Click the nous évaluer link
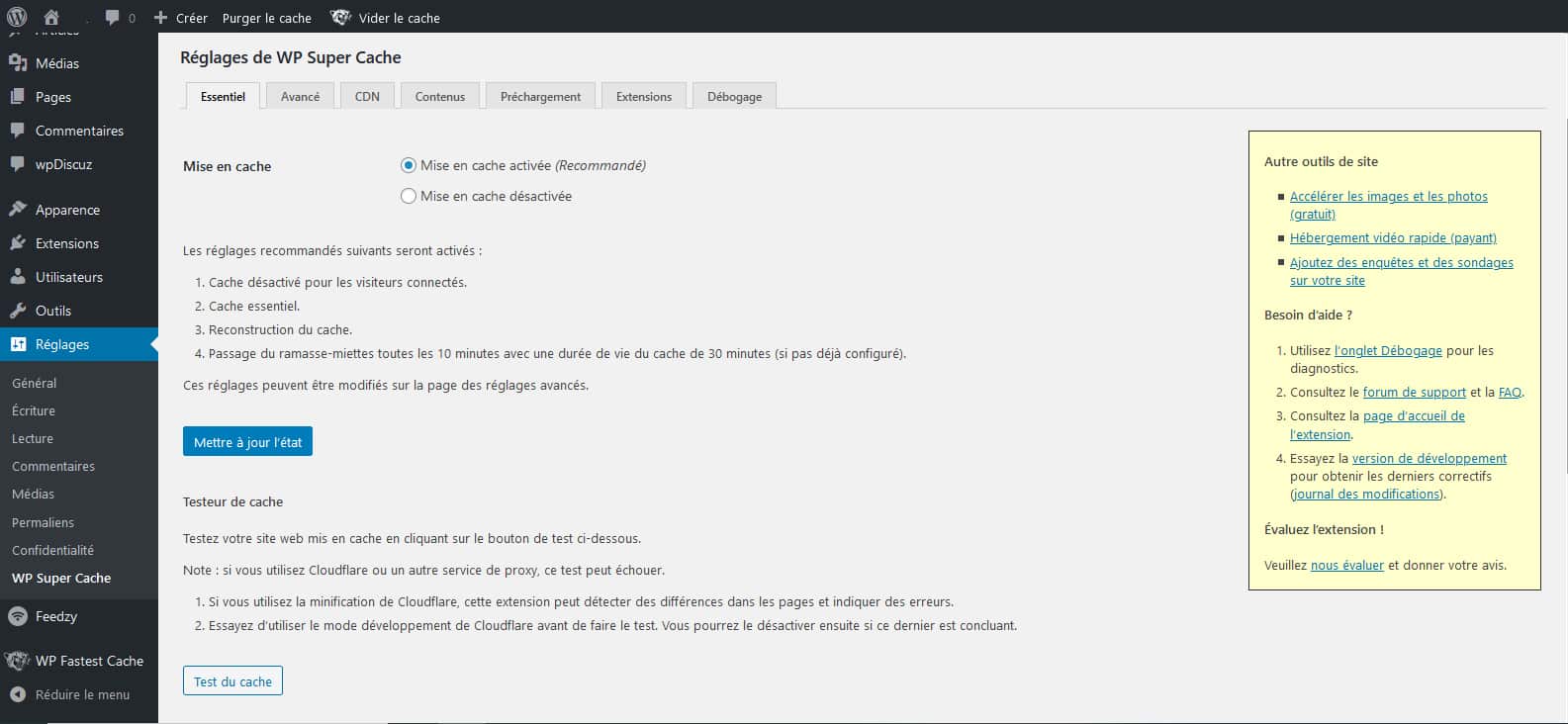Viewport: 1568px width, 724px height. [1347, 565]
